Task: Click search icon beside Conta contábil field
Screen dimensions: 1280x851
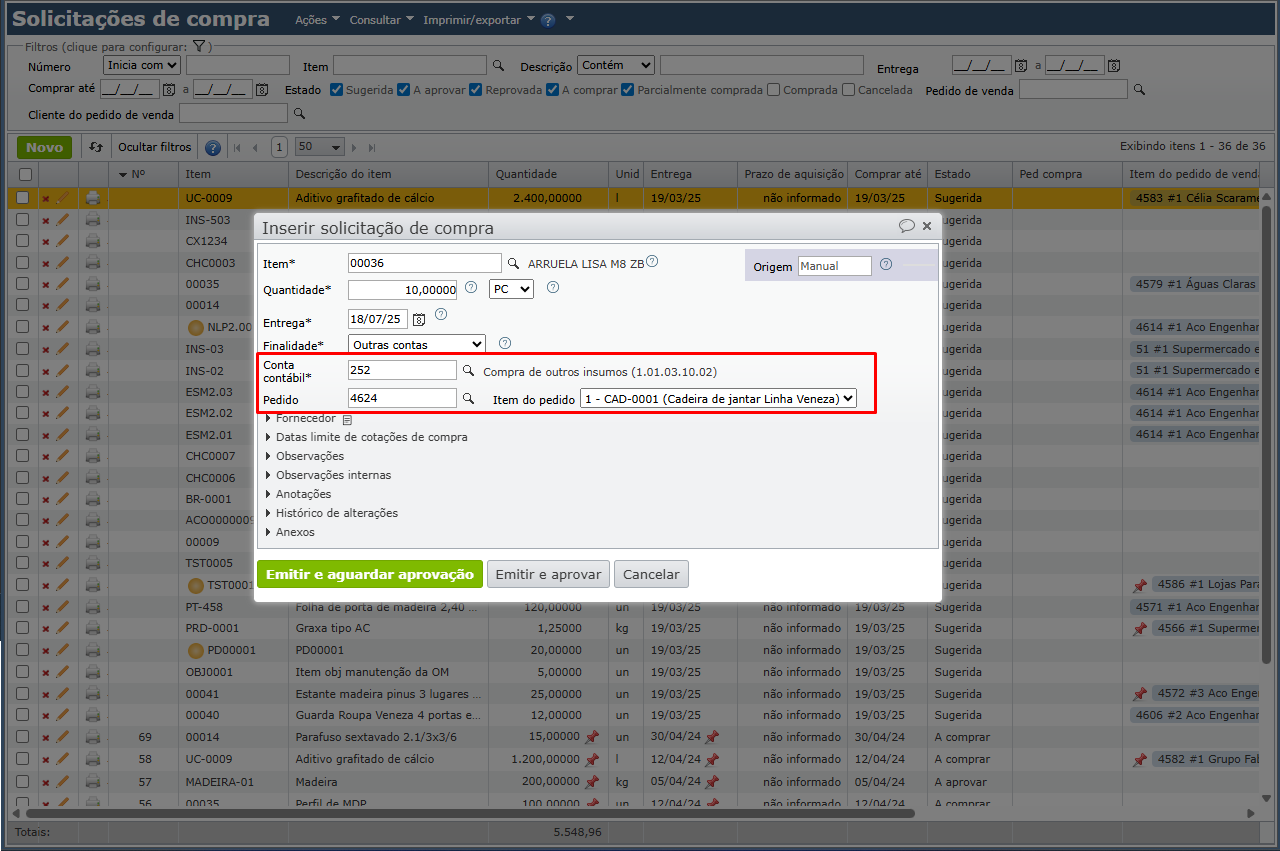Action: (x=467, y=371)
